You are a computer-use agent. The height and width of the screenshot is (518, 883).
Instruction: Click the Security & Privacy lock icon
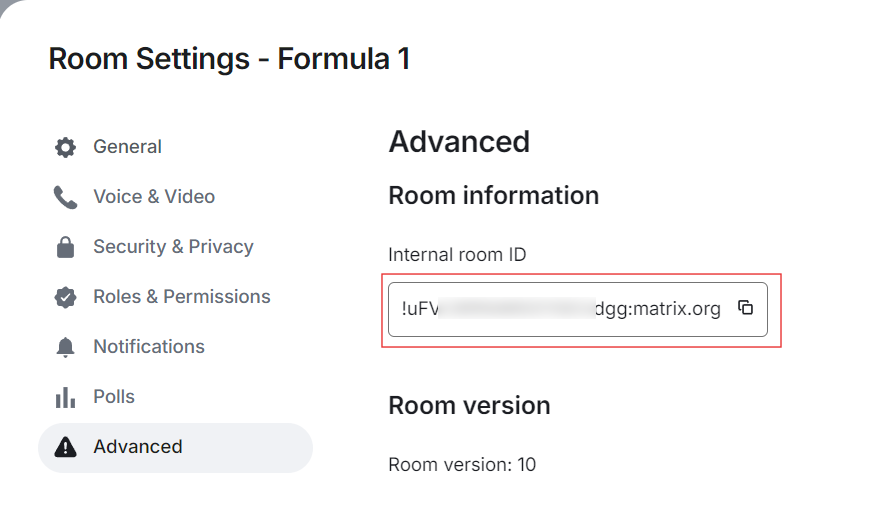pyautogui.click(x=65, y=247)
